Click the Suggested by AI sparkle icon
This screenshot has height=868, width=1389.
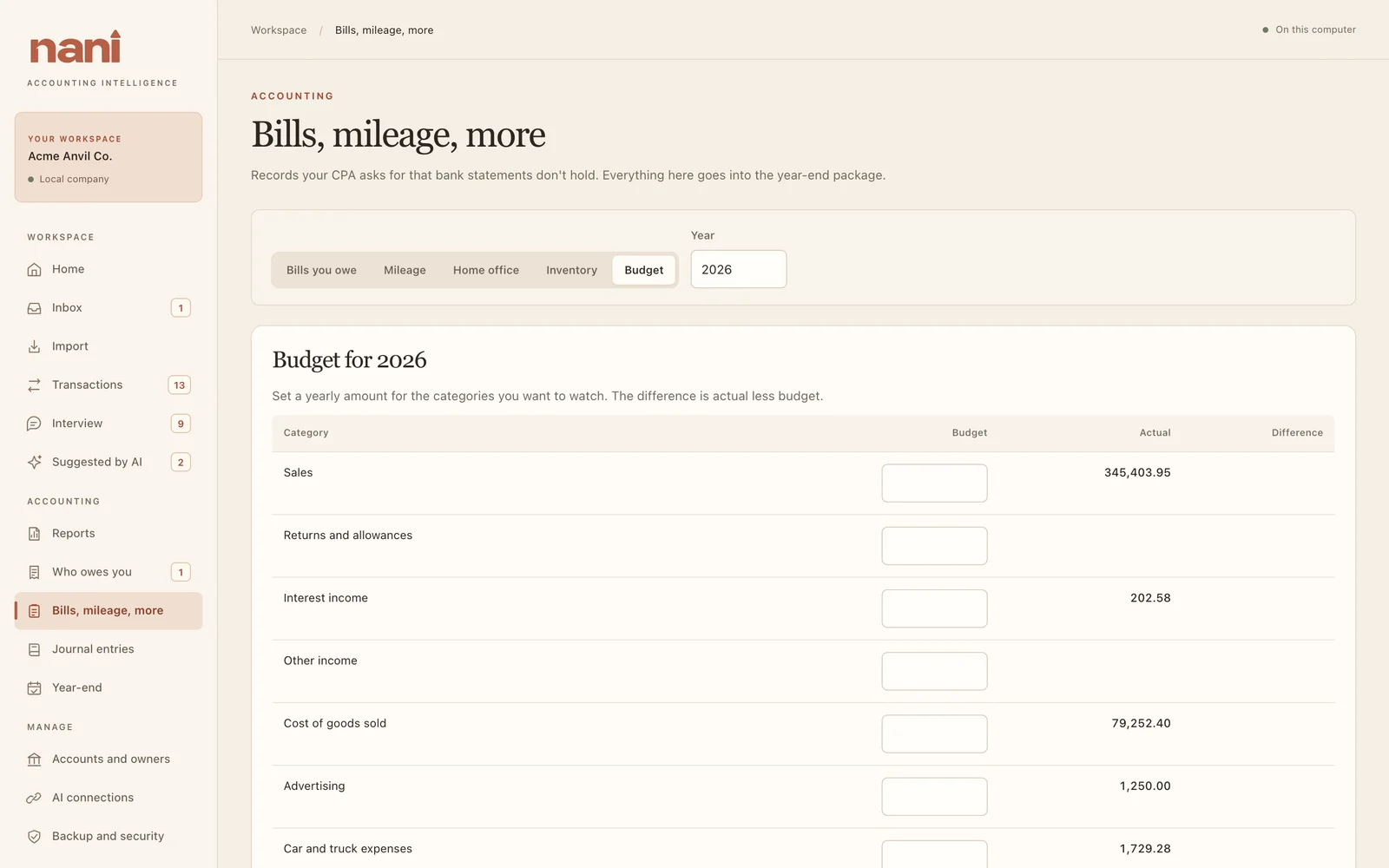click(34, 462)
